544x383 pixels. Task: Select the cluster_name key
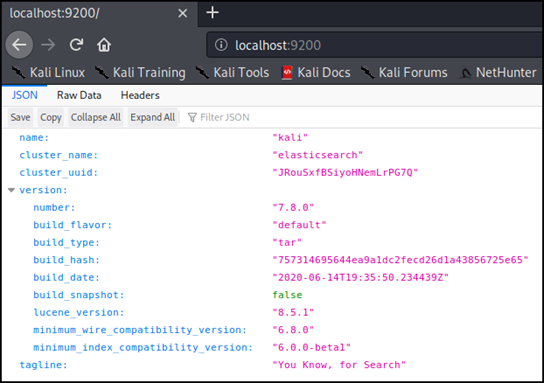[x=59, y=155]
